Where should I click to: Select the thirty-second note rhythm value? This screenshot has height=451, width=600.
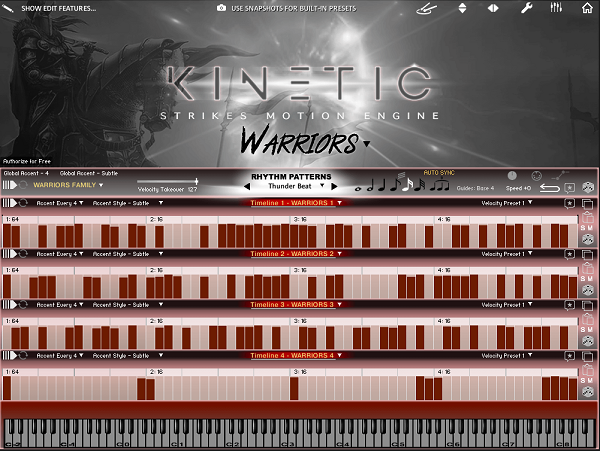point(420,185)
